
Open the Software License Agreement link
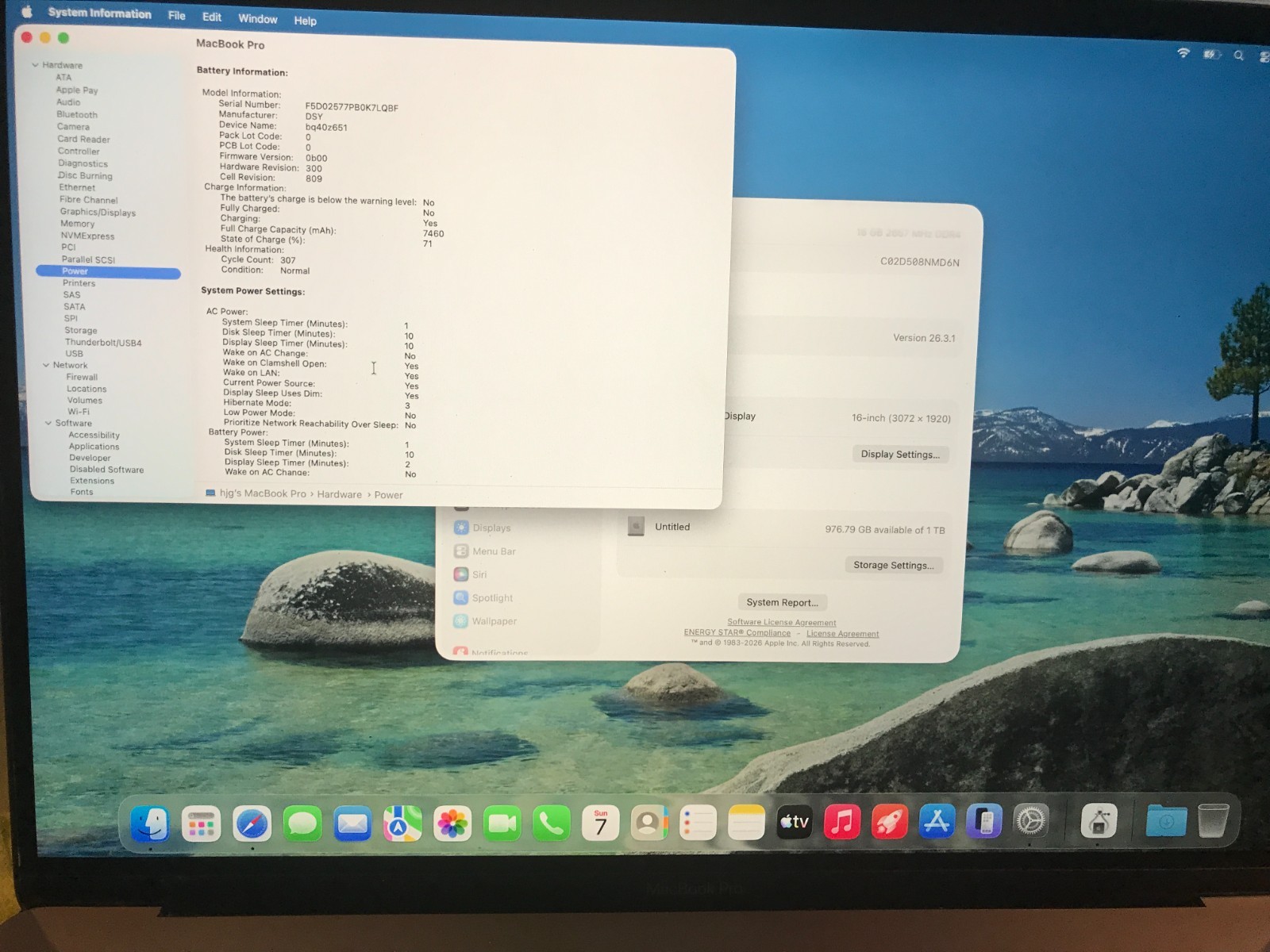point(782,623)
